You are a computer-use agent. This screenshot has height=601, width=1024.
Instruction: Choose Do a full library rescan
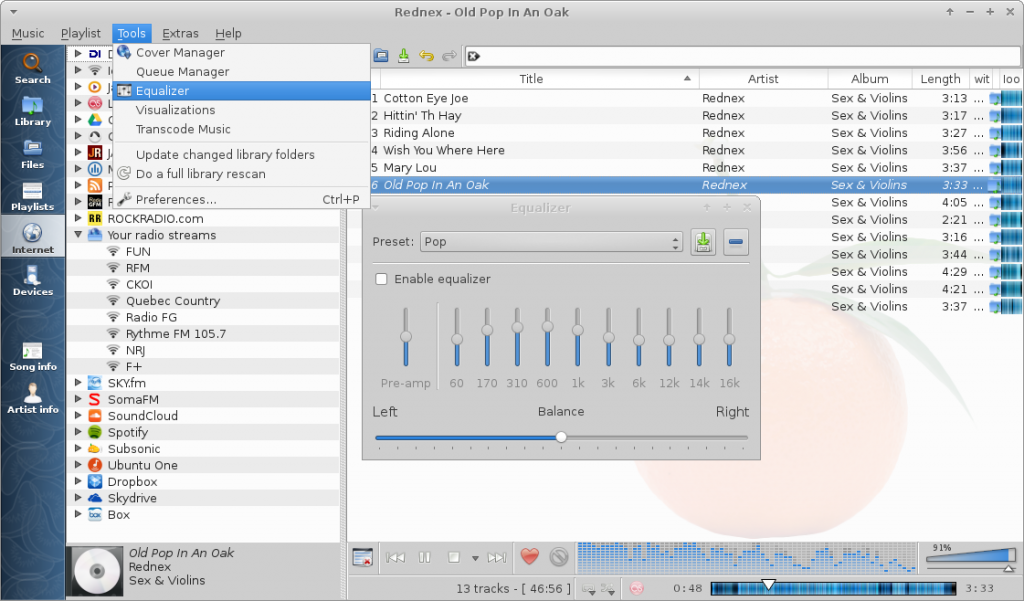pos(242,174)
